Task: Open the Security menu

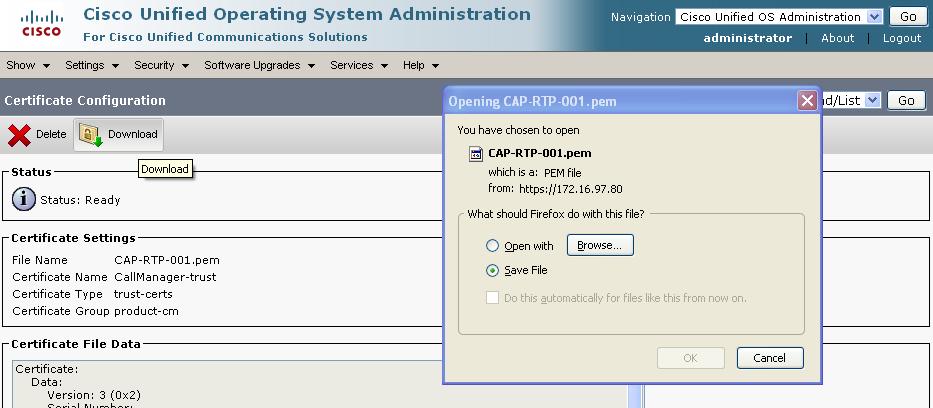Action: pos(161,65)
